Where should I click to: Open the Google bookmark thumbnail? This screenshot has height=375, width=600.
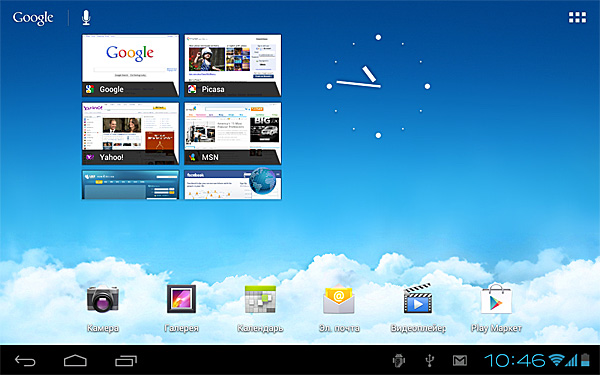coord(130,65)
